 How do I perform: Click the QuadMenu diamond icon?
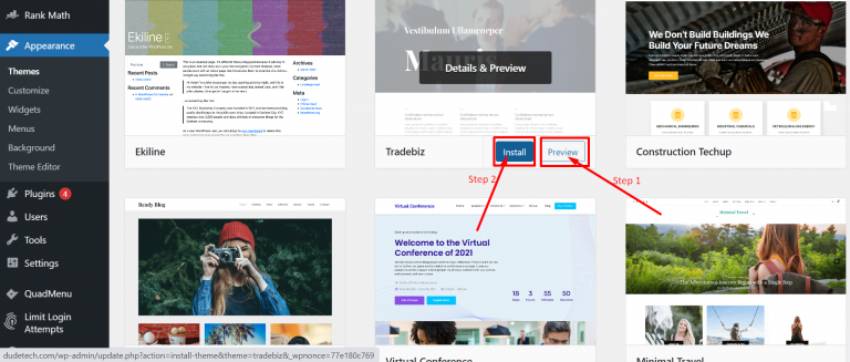point(12,294)
